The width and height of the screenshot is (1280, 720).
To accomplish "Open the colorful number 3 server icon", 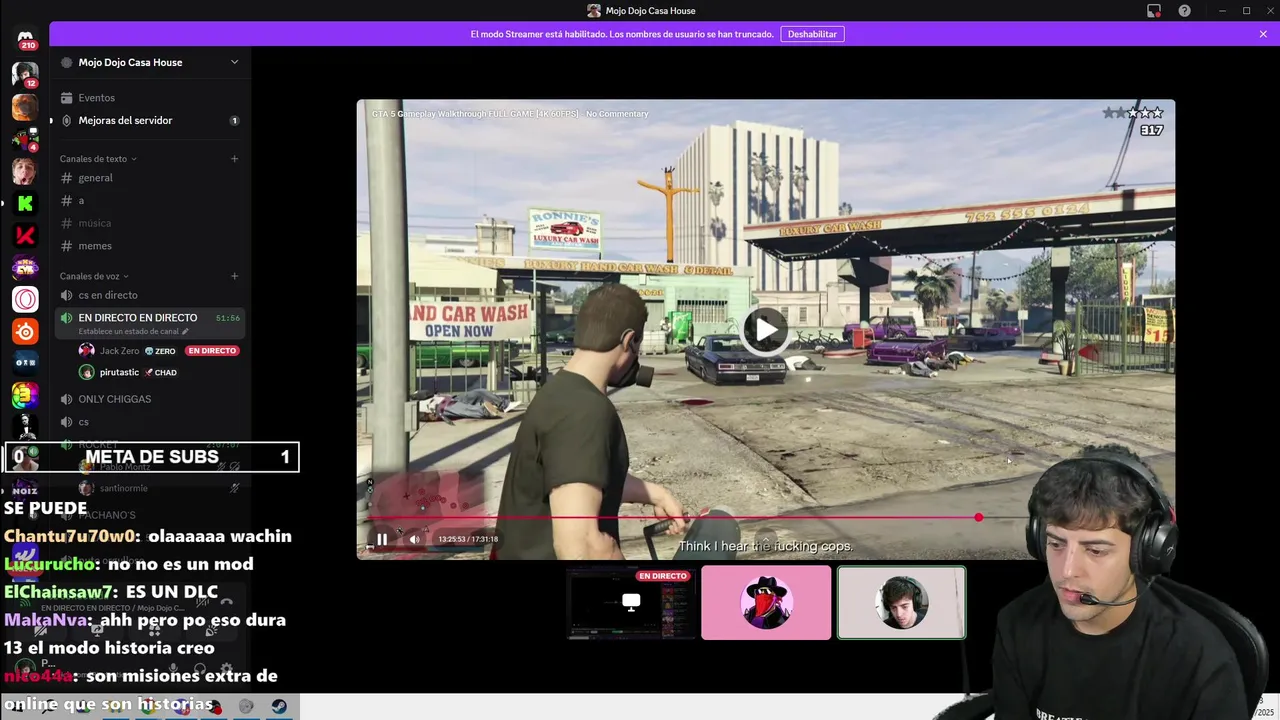I will pos(25,395).
